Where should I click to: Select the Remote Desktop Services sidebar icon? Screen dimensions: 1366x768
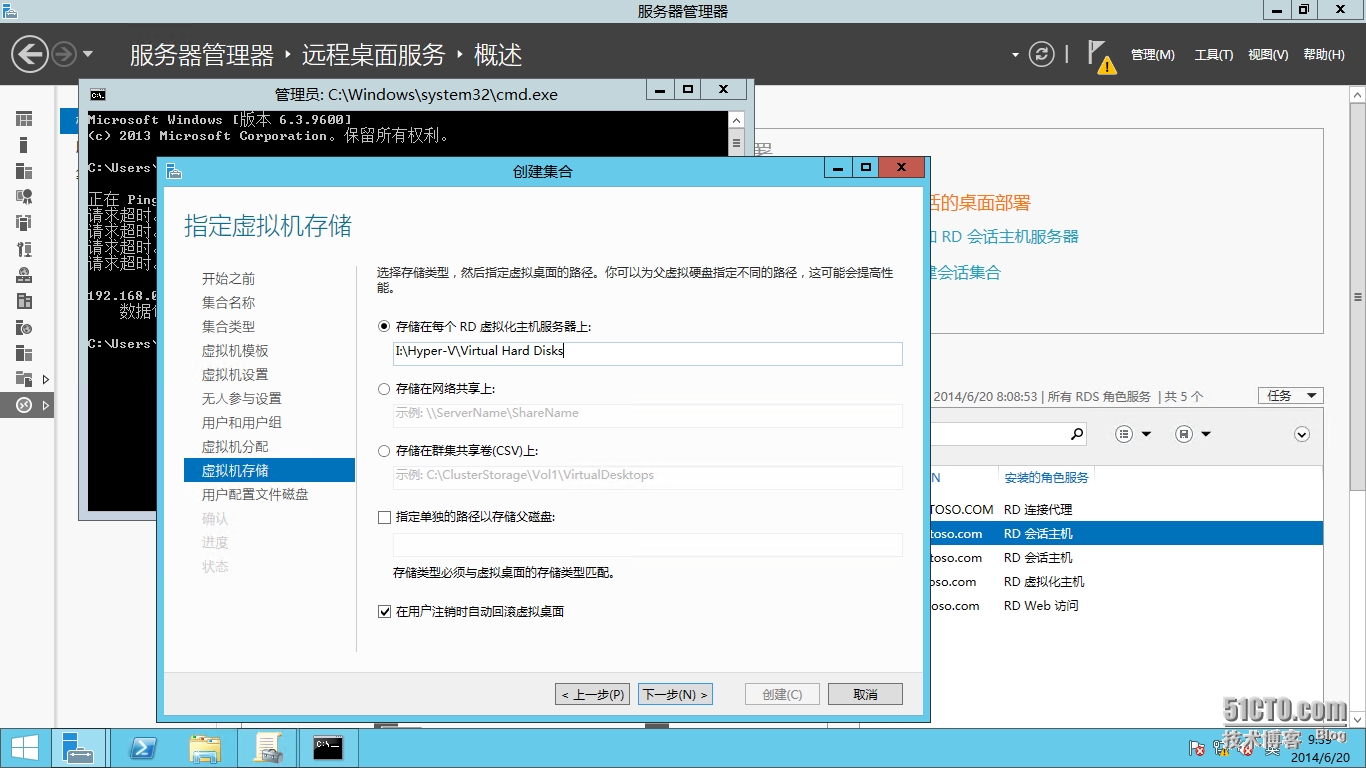point(24,405)
